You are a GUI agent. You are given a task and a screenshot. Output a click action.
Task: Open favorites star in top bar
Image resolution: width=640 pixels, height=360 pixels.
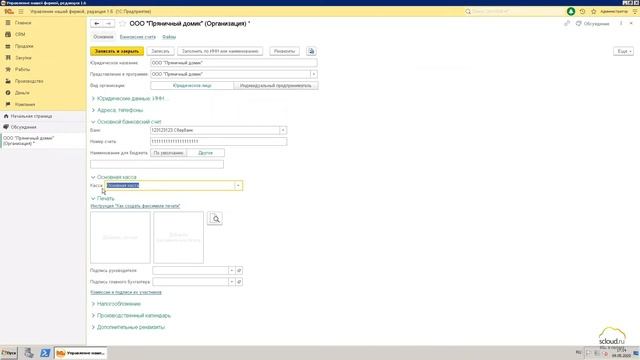tap(594, 11)
